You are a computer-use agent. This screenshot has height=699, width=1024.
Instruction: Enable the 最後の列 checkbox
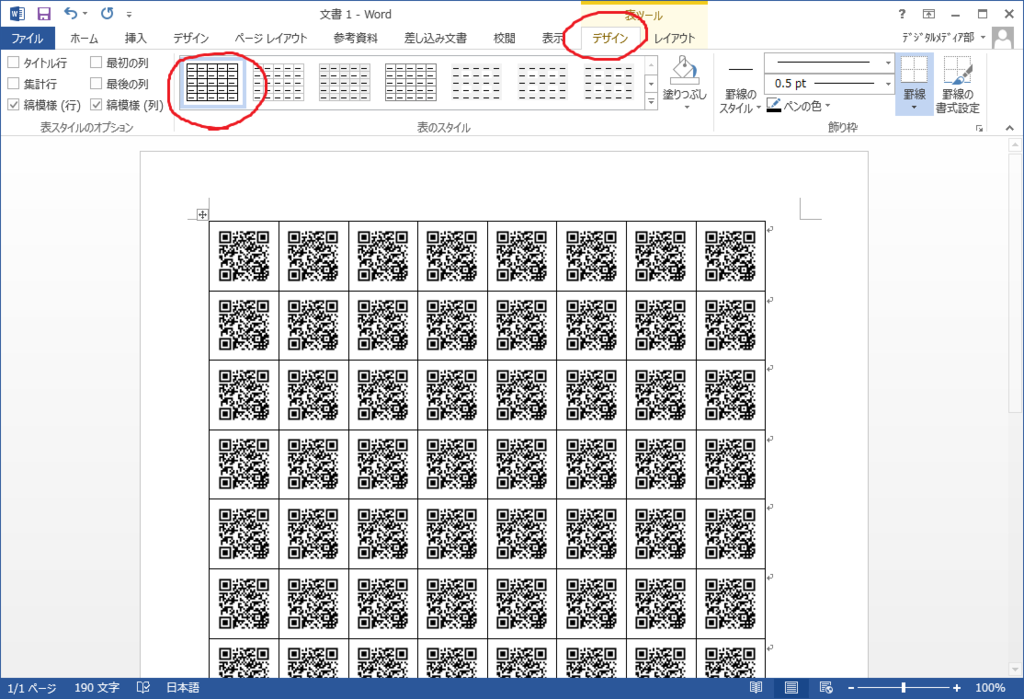click(96, 84)
